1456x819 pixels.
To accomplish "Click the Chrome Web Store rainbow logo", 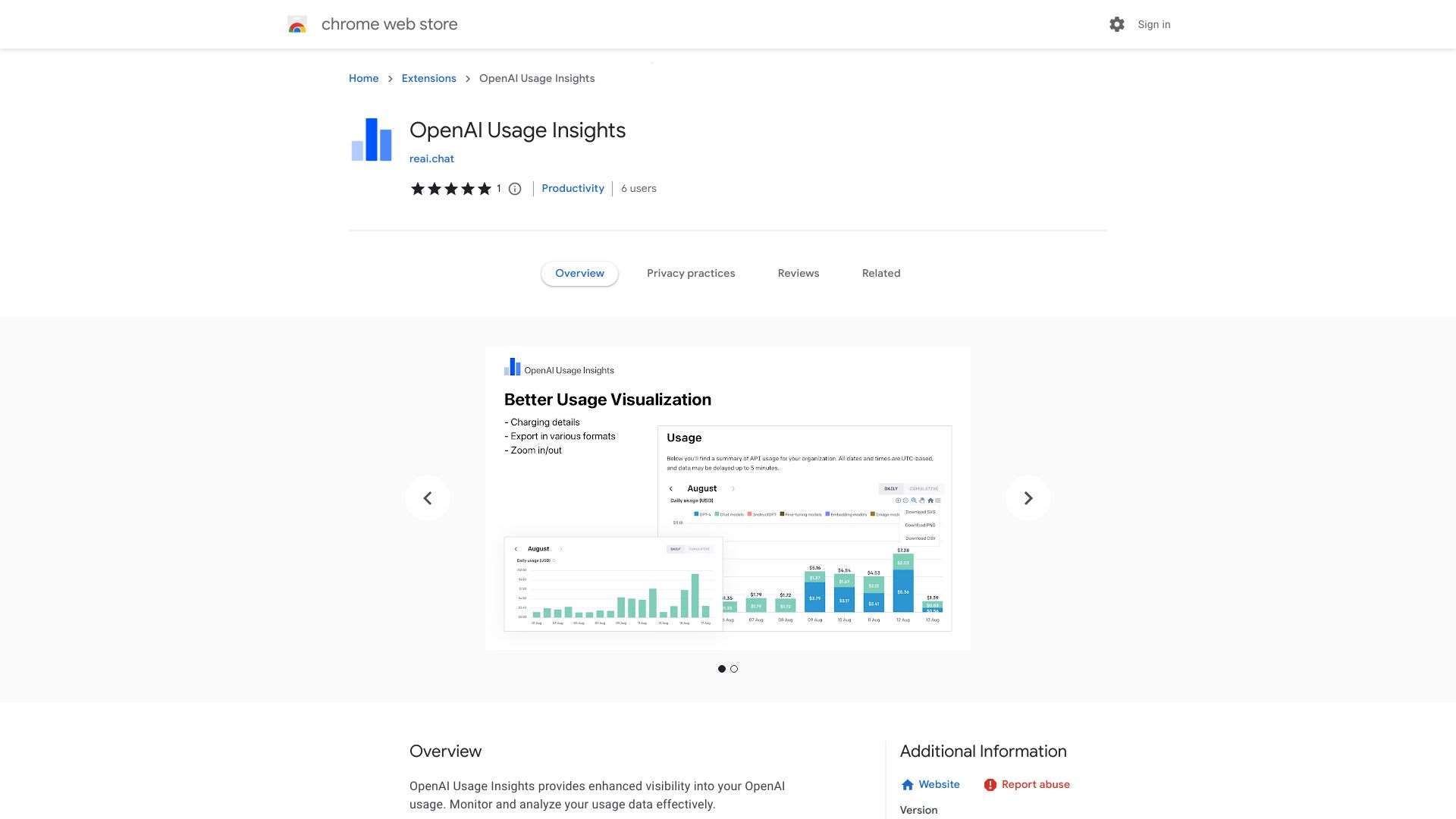I will coord(297,24).
